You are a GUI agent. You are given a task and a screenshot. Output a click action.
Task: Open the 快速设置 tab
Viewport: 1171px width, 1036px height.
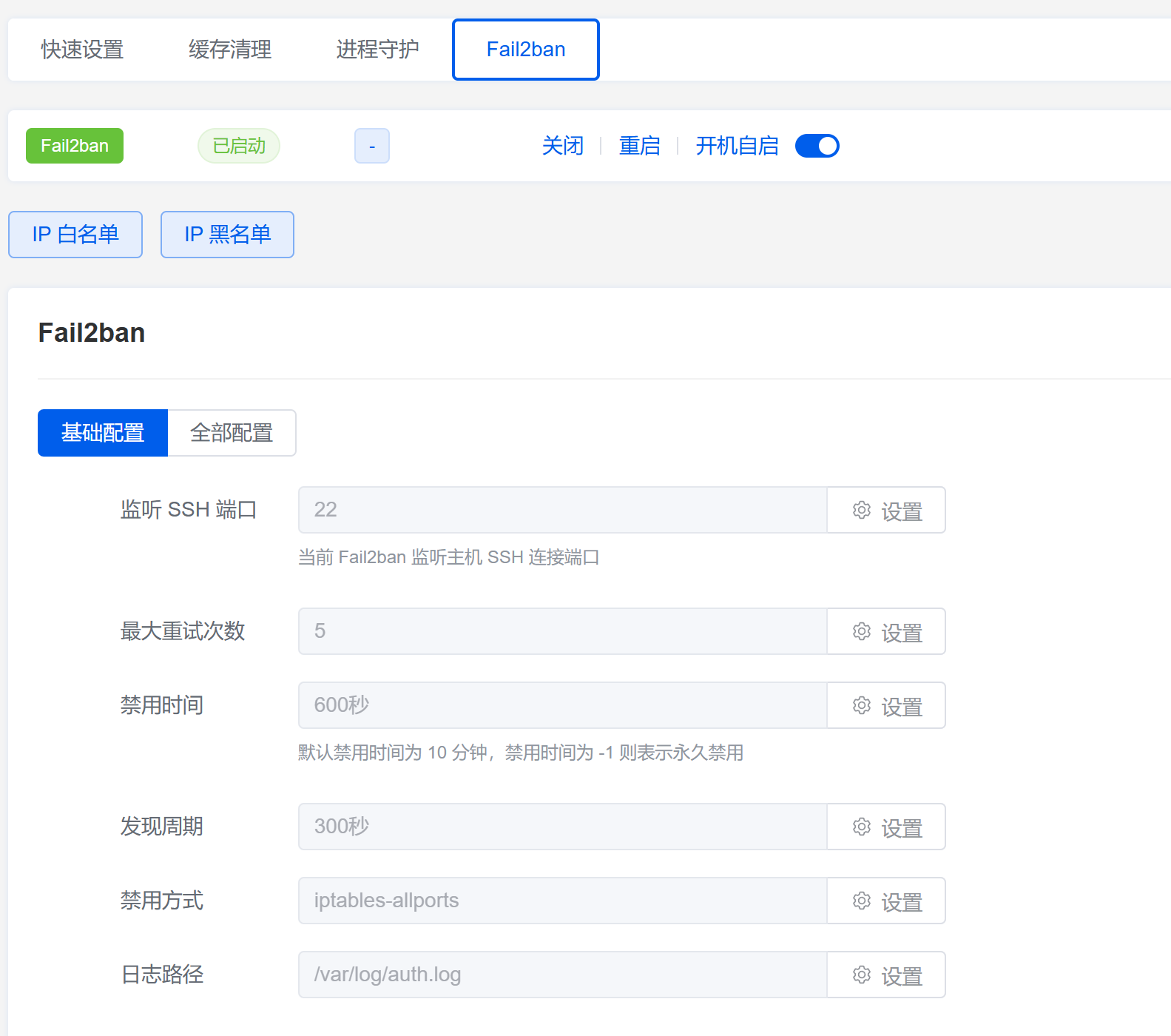82,50
